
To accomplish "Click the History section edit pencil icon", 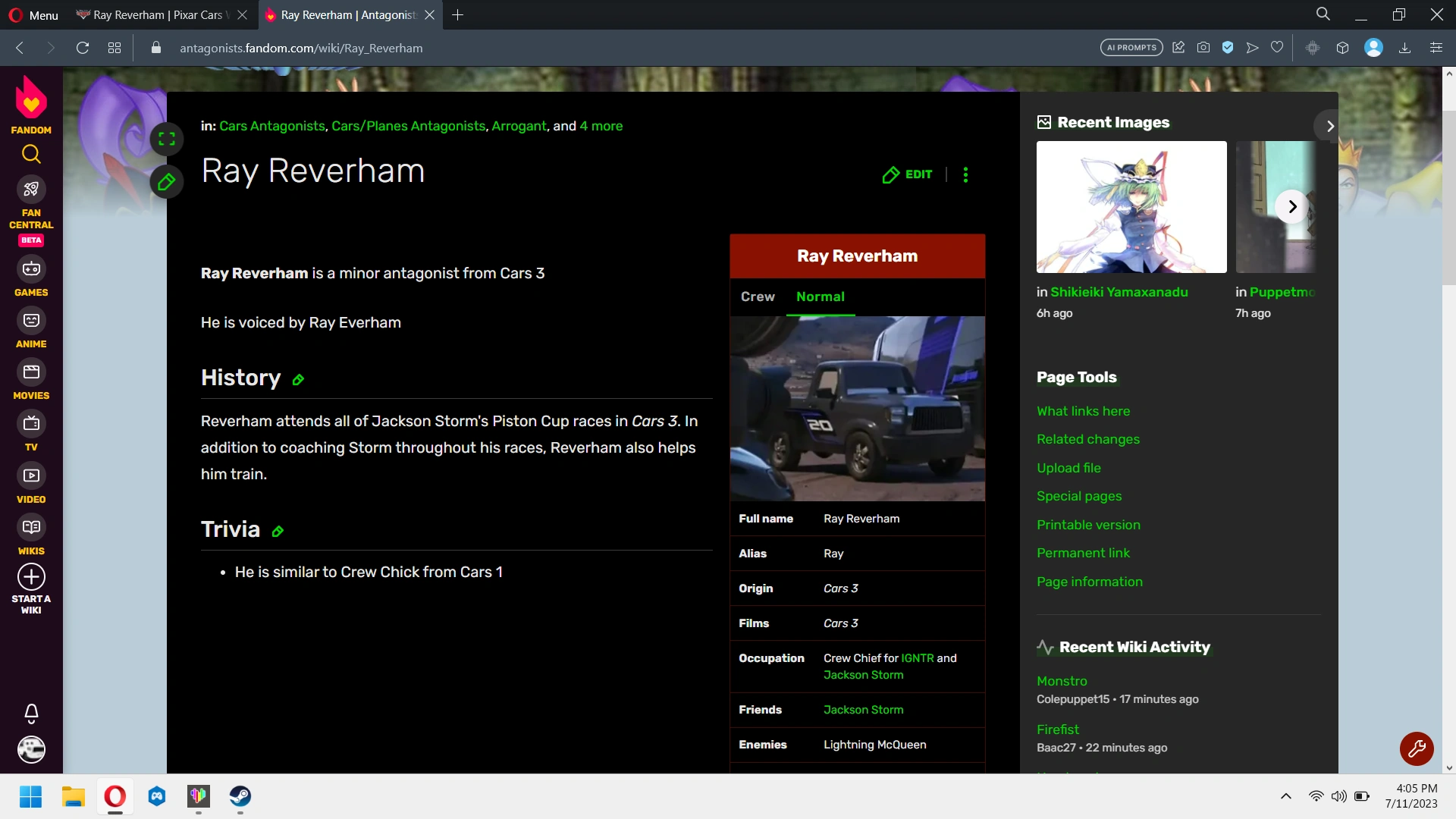I will [x=298, y=380].
